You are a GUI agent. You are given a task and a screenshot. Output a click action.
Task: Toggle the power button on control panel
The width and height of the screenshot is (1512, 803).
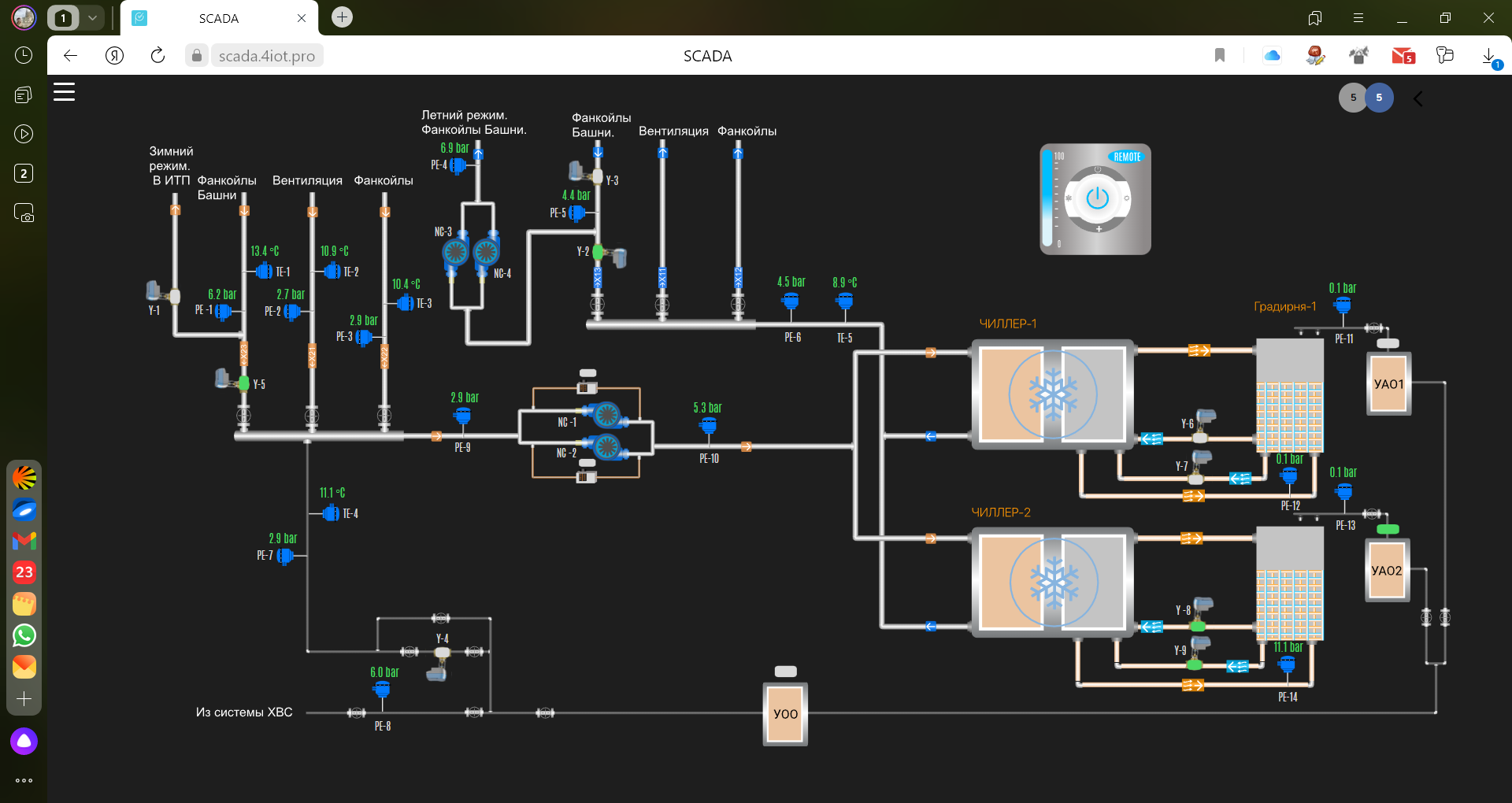click(x=1097, y=198)
